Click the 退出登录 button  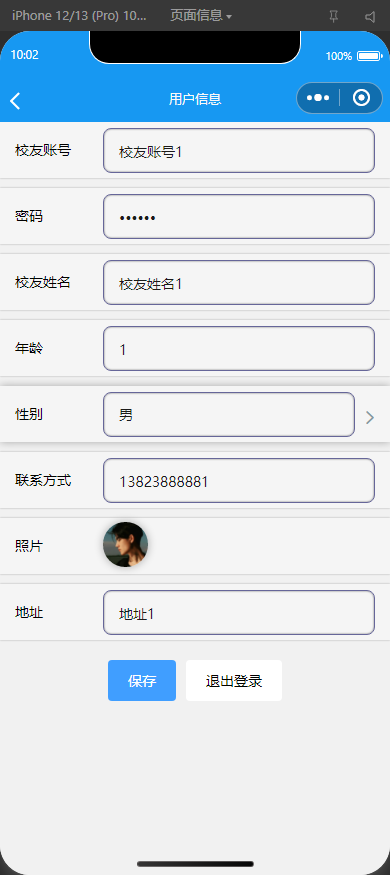pyautogui.click(x=234, y=680)
